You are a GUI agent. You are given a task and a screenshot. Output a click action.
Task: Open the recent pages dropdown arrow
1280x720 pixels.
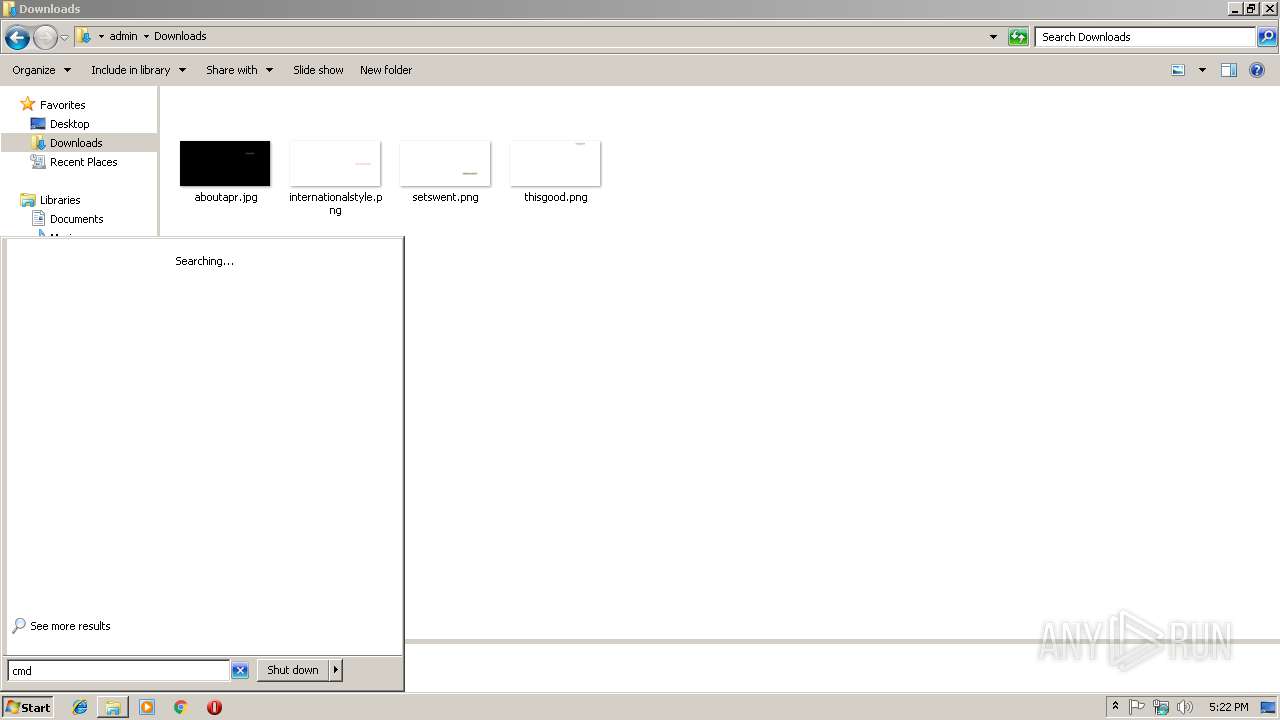pyautogui.click(x=64, y=38)
